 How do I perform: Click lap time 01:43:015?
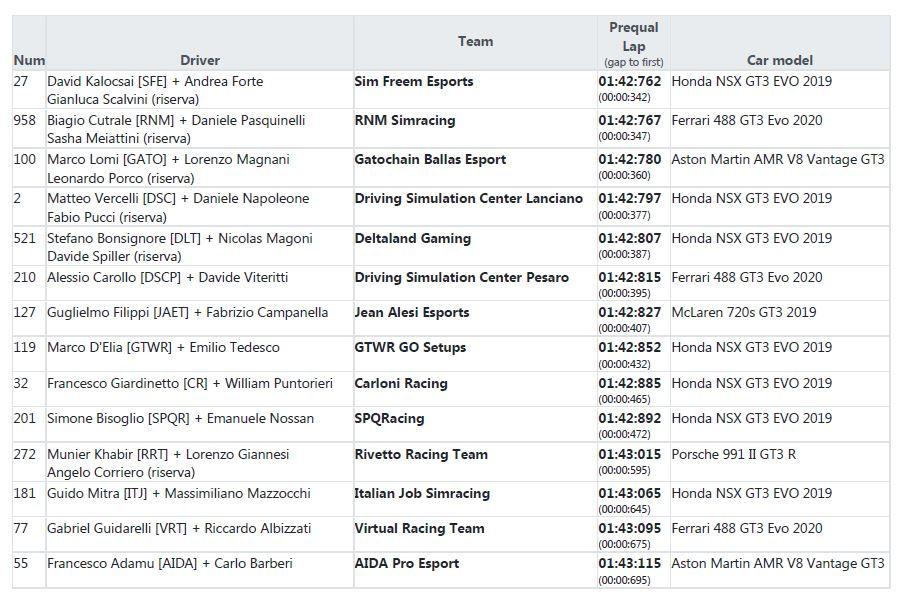[x=630, y=455]
